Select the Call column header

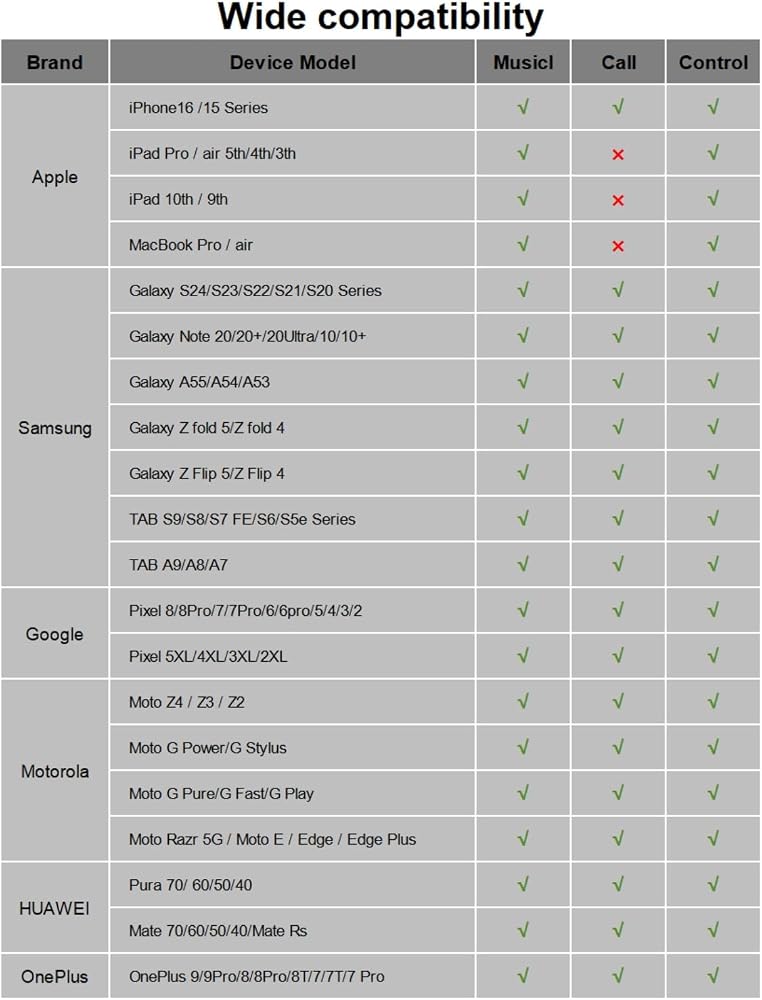point(619,62)
